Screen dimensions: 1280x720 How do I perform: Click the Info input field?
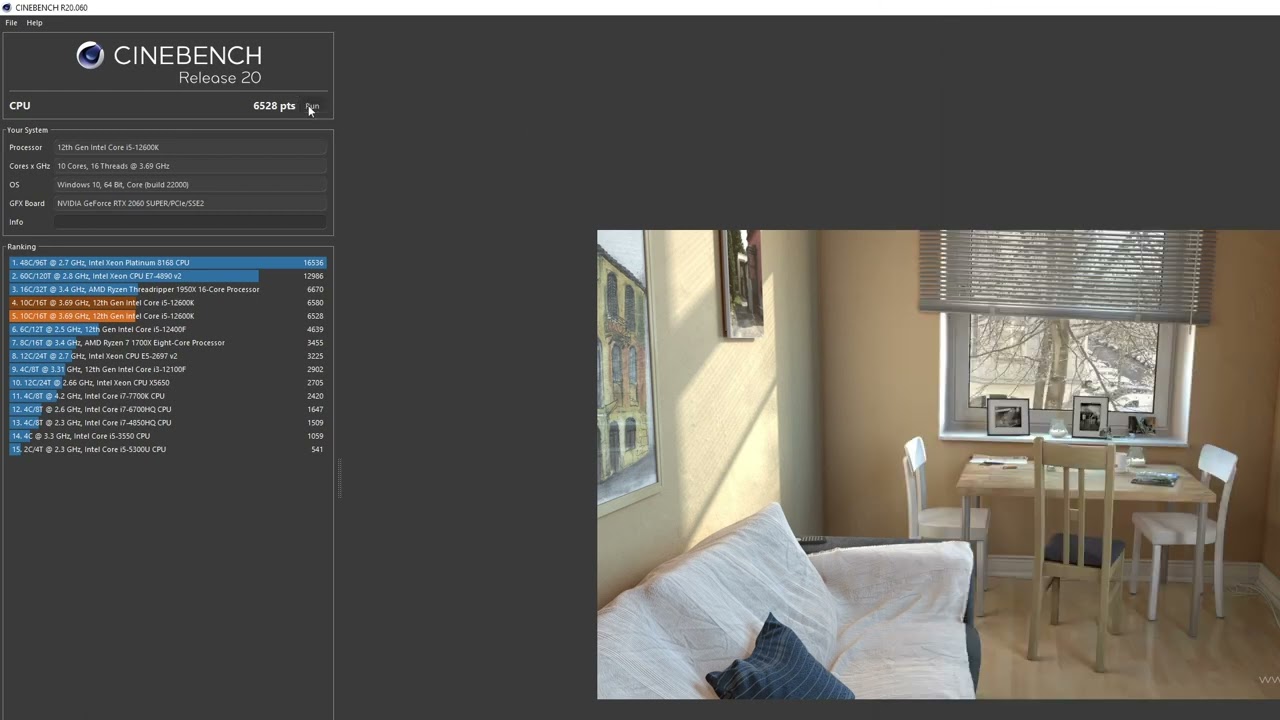[190, 222]
